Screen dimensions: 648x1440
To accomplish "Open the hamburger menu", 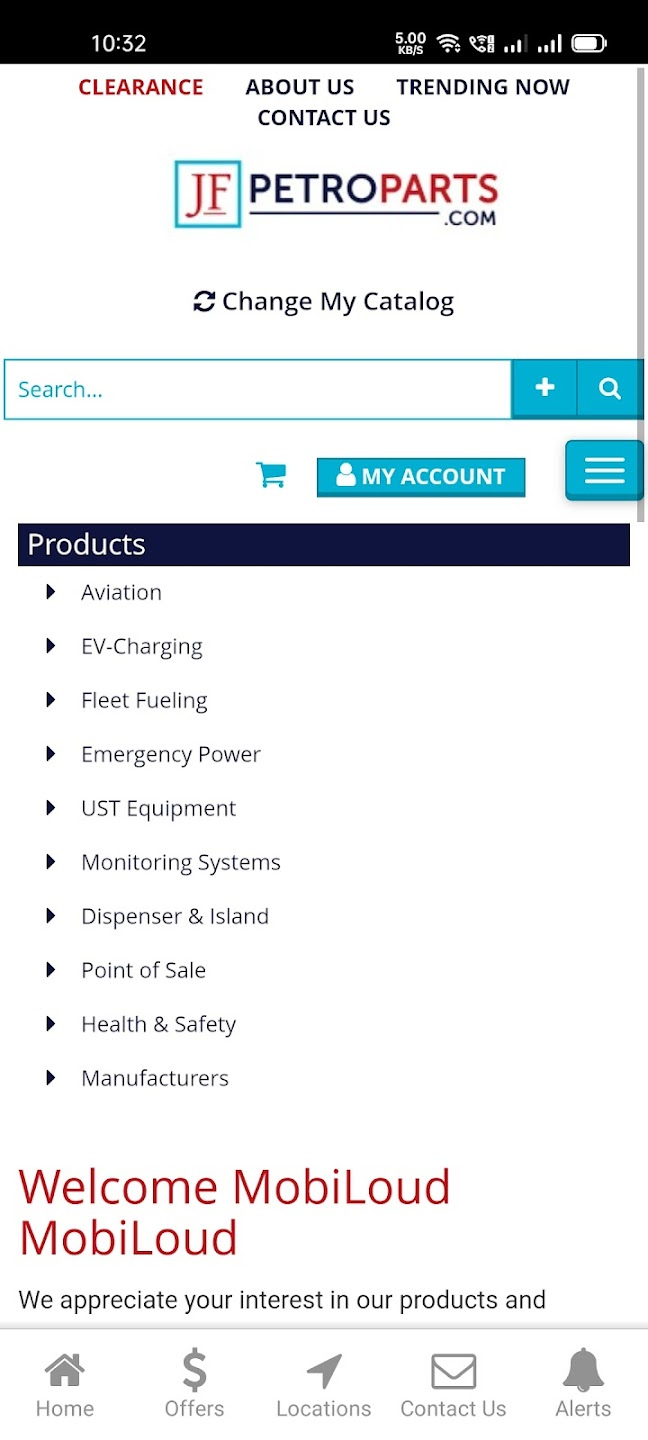I will click(604, 470).
